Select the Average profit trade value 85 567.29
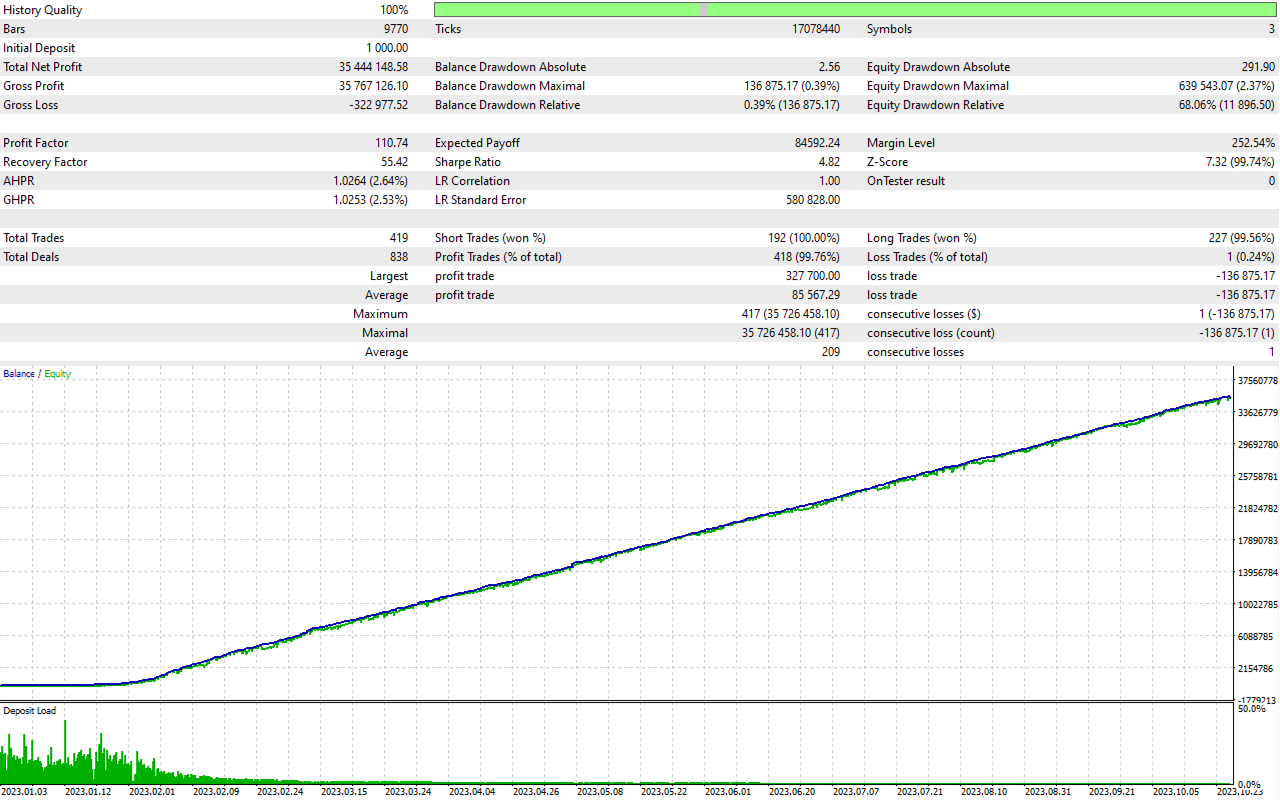The width and height of the screenshot is (1280, 800). tap(816, 295)
